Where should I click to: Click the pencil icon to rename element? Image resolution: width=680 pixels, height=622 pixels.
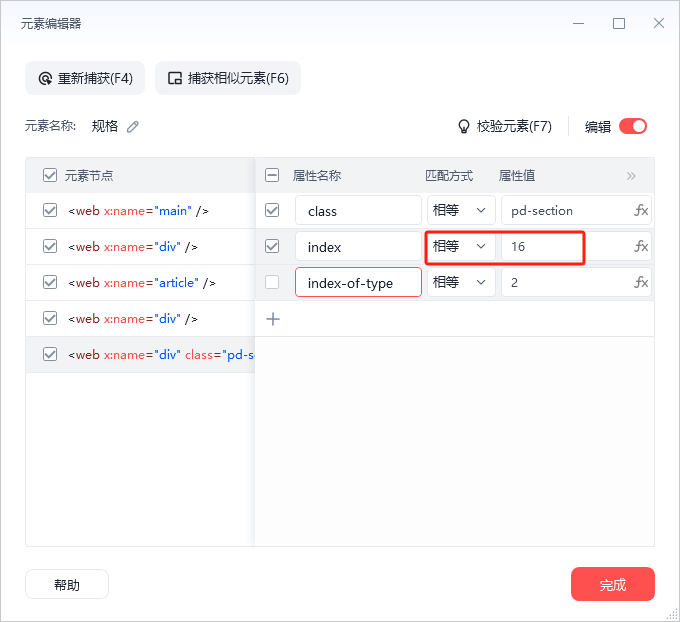133,126
